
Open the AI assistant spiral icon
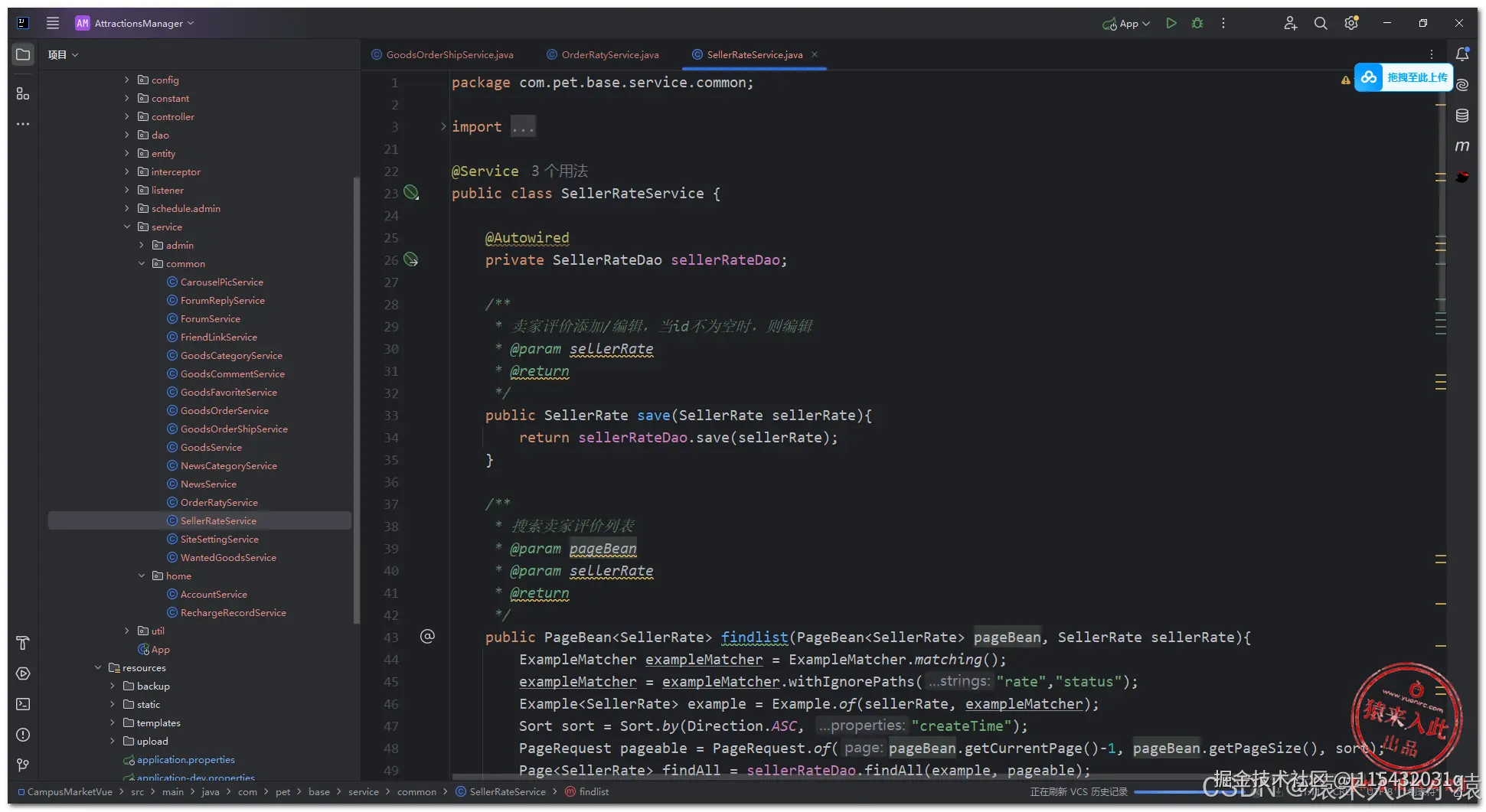(1462, 85)
